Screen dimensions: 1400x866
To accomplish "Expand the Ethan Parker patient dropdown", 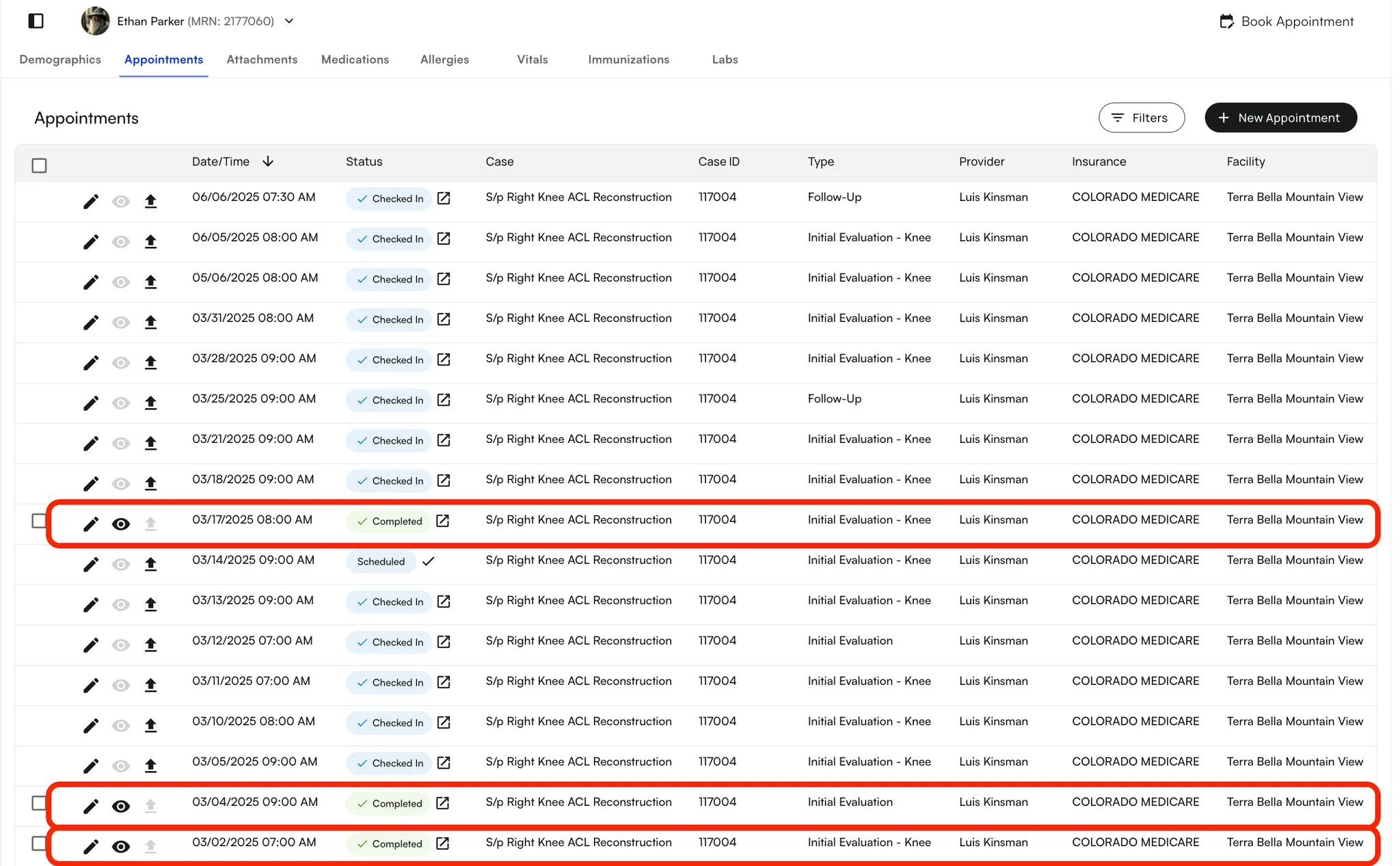I will [289, 21].
